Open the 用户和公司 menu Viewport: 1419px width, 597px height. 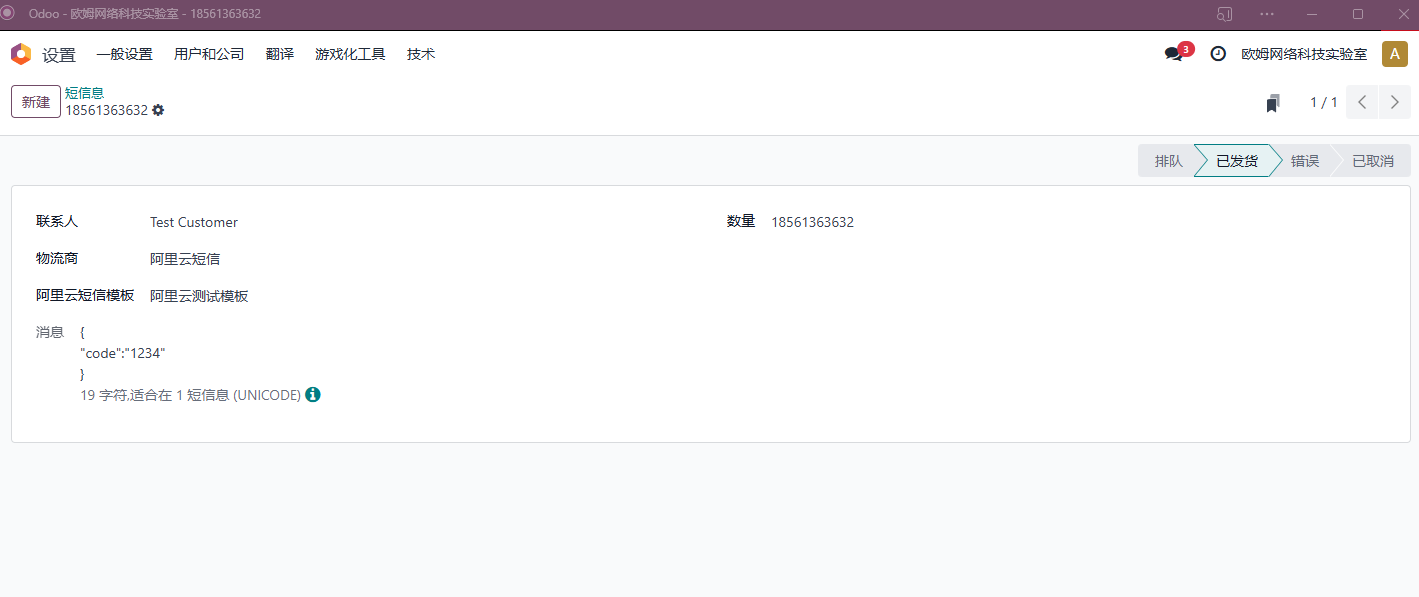point(209,54)
